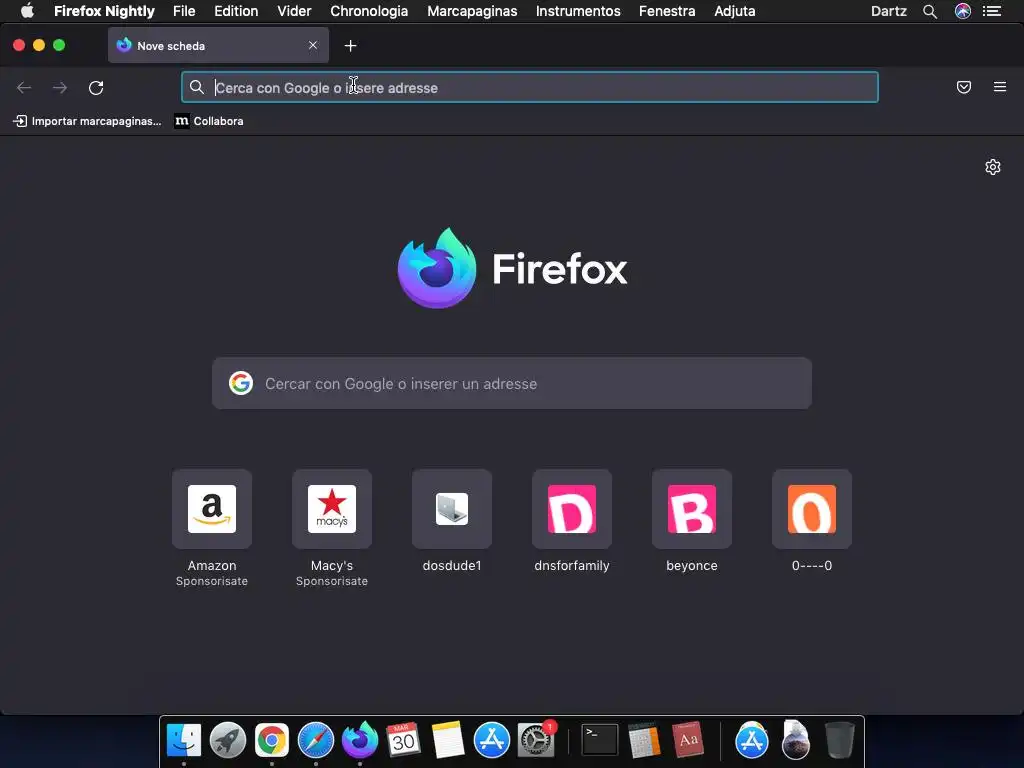Image resolution: width=1024 pixels, height=768 pixels.
Task: Open Finder from the dock
Action: pos(184,741)
